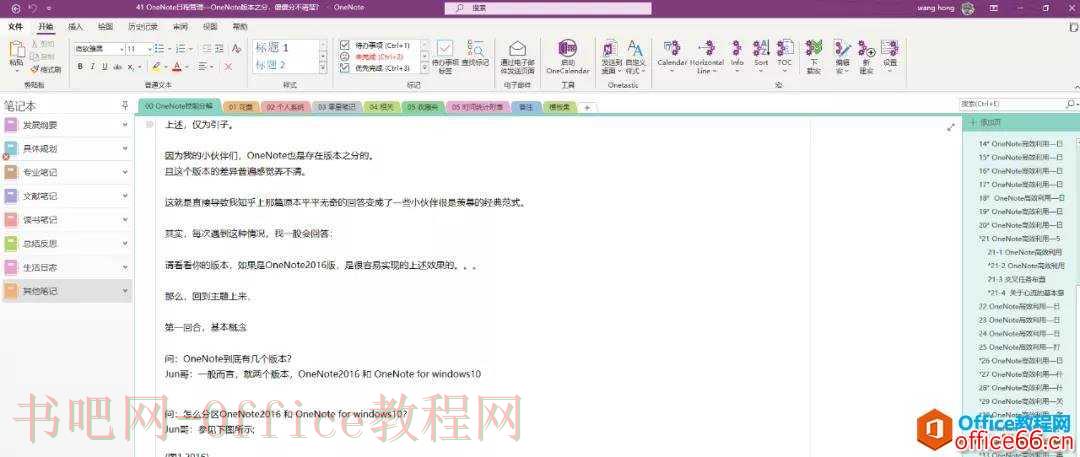This screenshot has height=457, width=1080.
Task: Click the macro settings (设置) icon
Action: tap(890, 48)
